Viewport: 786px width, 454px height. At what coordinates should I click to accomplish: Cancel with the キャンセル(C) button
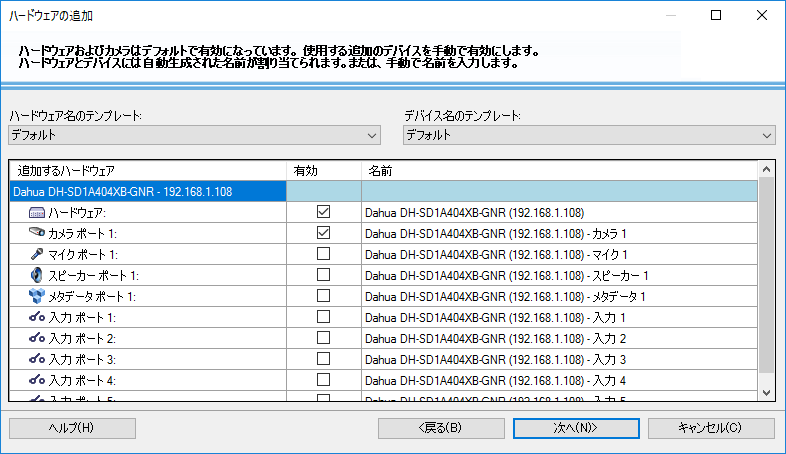[711, 428]
